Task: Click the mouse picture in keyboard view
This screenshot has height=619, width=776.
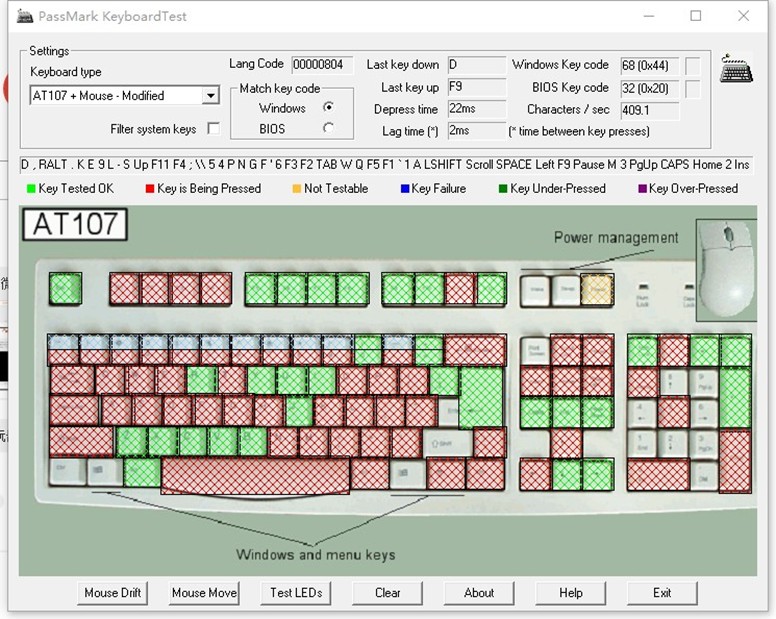Action: coord(726,271)
